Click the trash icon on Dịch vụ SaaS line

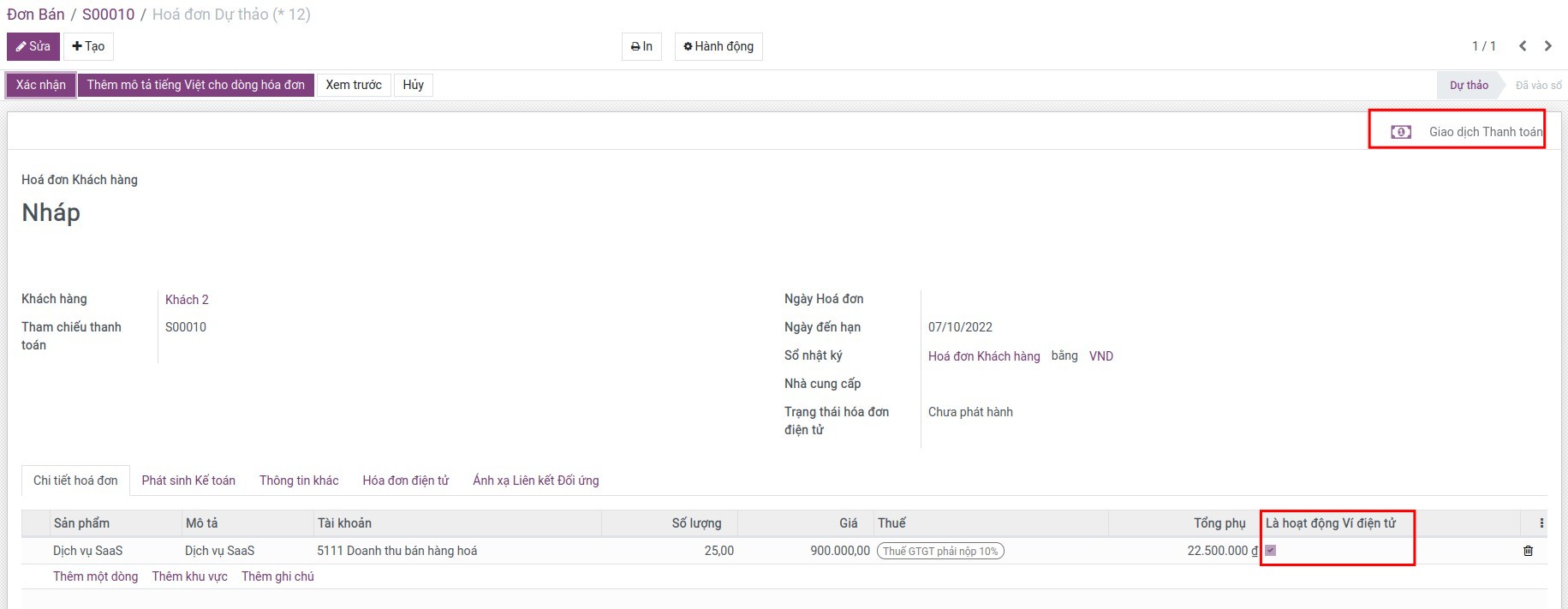pyautogui.click(x=1528, y=551)
